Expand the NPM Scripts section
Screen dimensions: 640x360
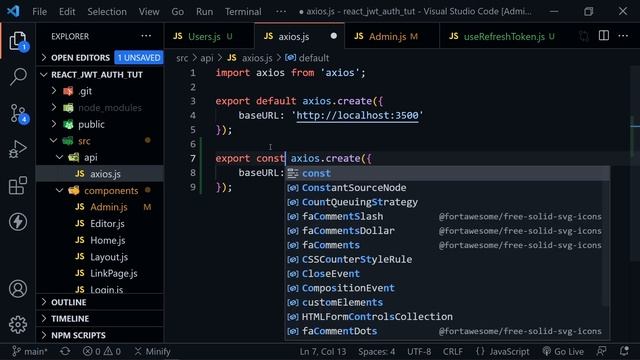(100, 335)
